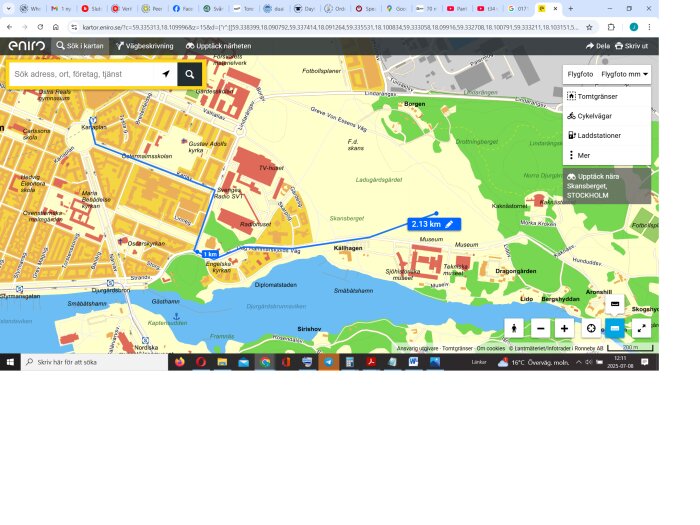Image resolution: width=700 pixels, height=525 pixels.
Task: Open the browser extensions puzzle icon
Action: pos(611,27)
